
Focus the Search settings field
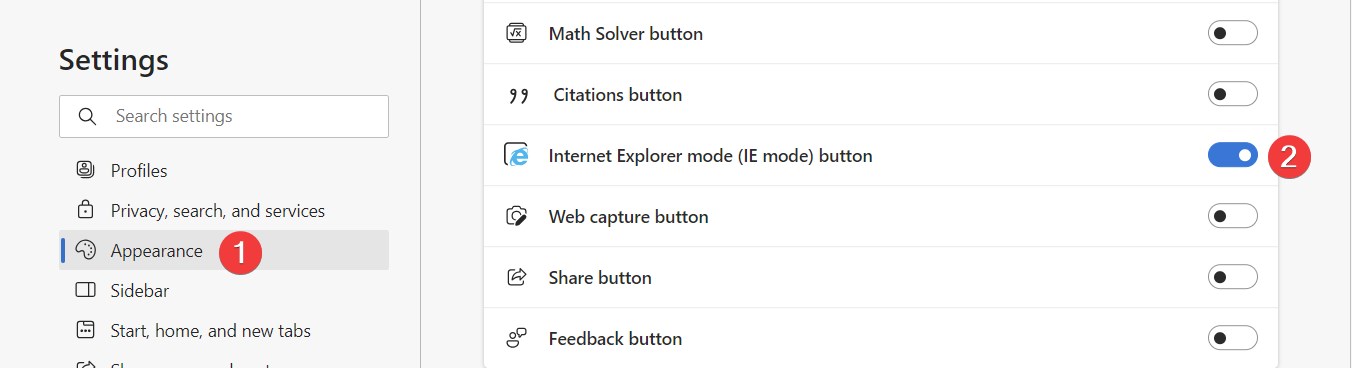click(x=224, y=116)
